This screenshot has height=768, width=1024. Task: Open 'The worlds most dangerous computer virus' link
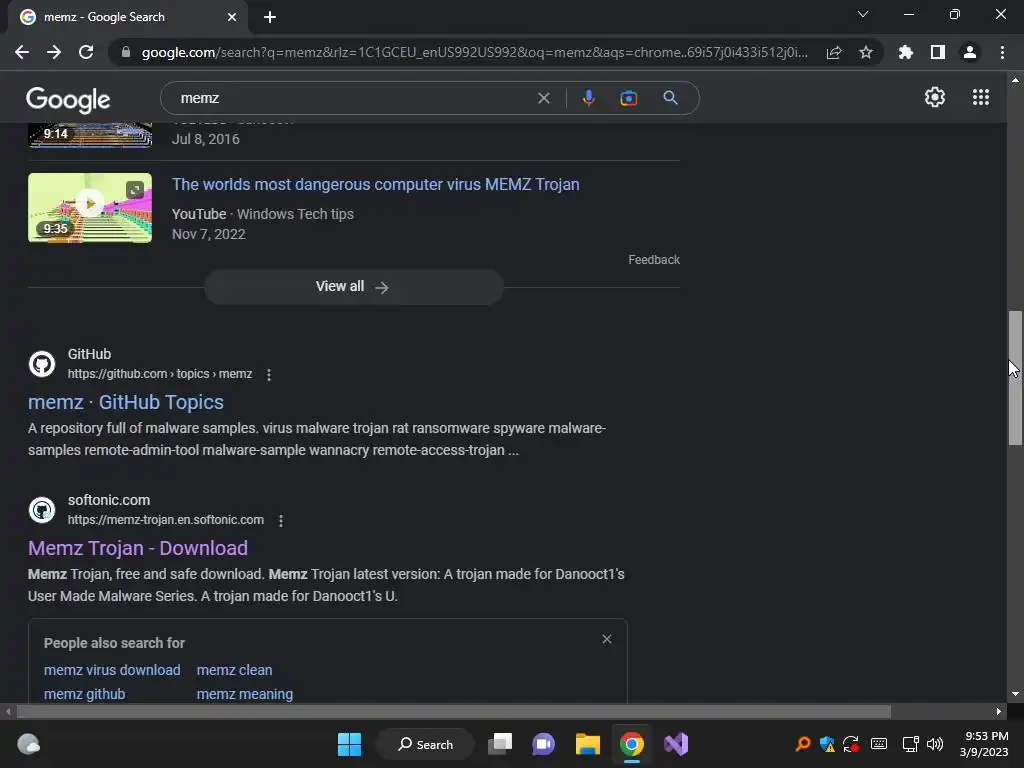coord(376,184)
